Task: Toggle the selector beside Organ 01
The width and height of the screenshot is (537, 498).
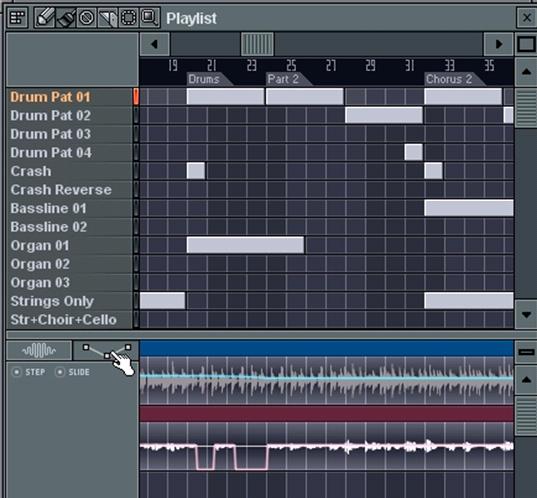Action: click(x=136, y=245)
